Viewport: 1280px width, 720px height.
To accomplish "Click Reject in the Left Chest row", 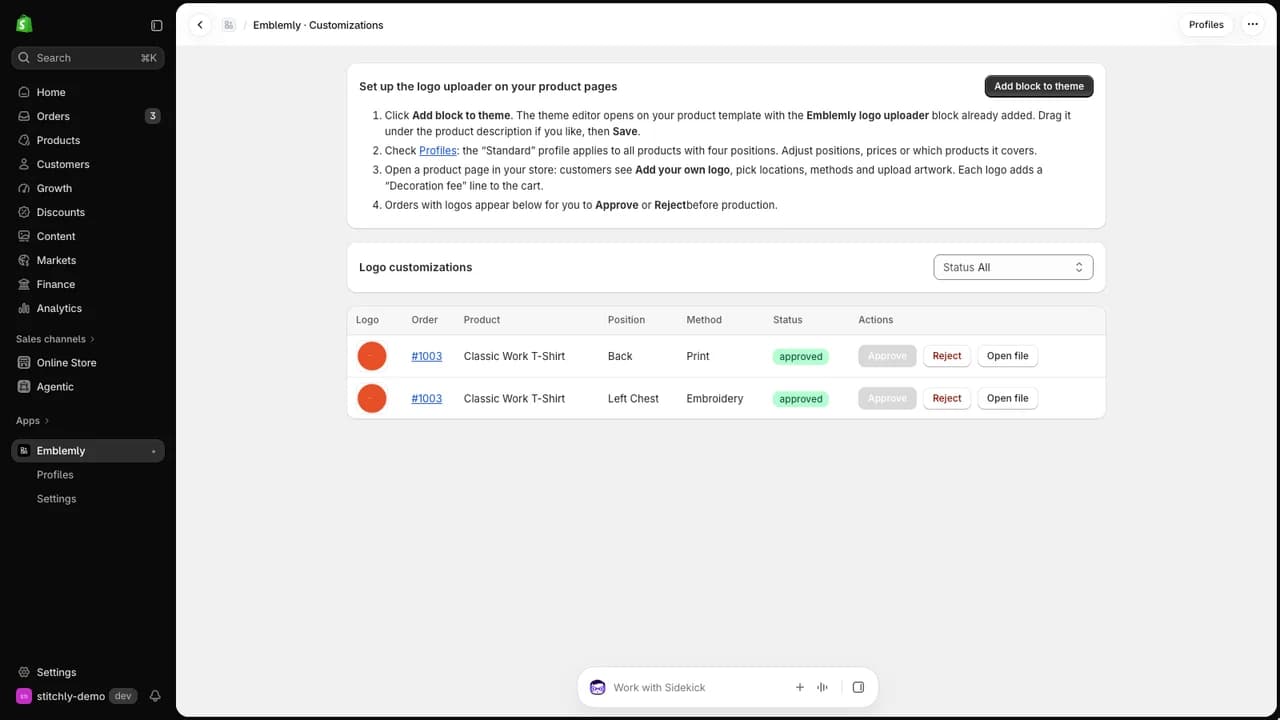I will 947,398.
